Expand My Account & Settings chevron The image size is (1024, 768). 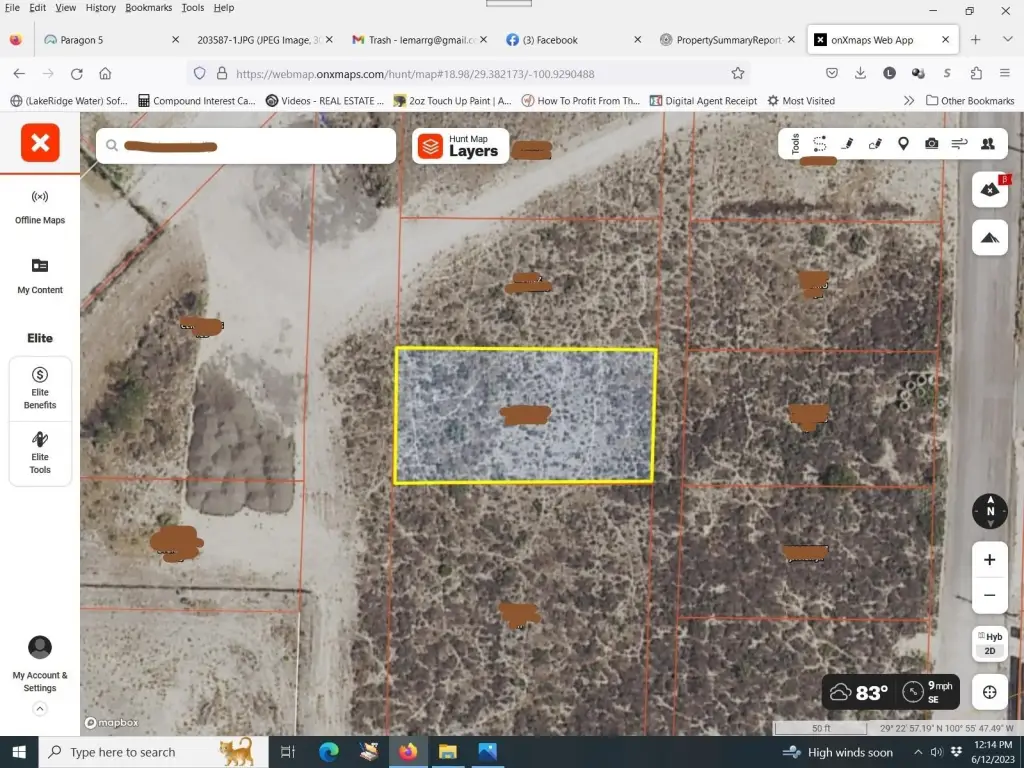40,708
